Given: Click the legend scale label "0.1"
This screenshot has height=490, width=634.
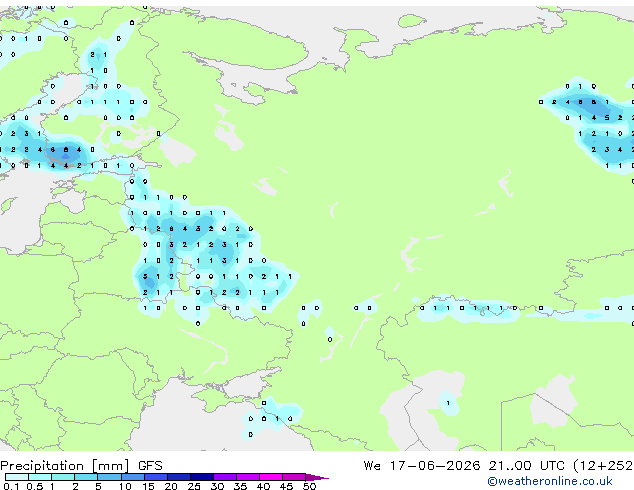Looking at the screenshot, I should [x=11, y=486].
